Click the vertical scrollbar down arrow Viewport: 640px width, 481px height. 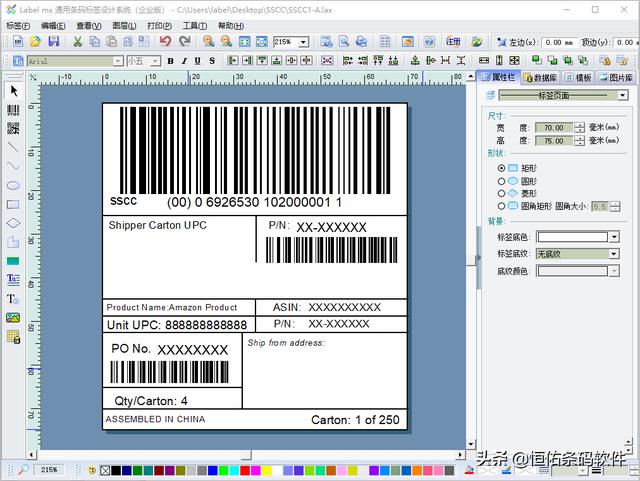pyautogui.click(x=471, y=444)
